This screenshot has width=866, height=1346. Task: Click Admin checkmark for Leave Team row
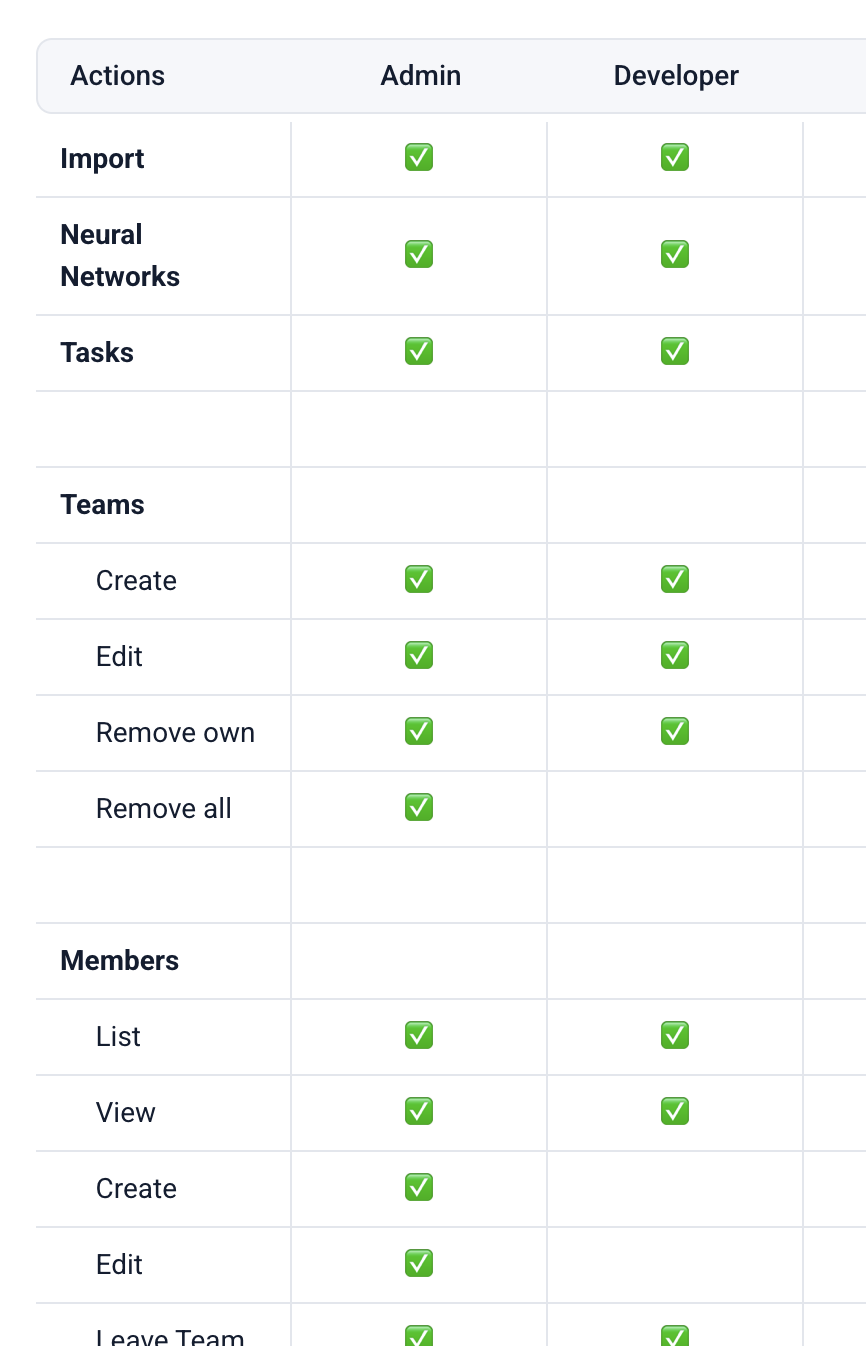(419, 1336)
